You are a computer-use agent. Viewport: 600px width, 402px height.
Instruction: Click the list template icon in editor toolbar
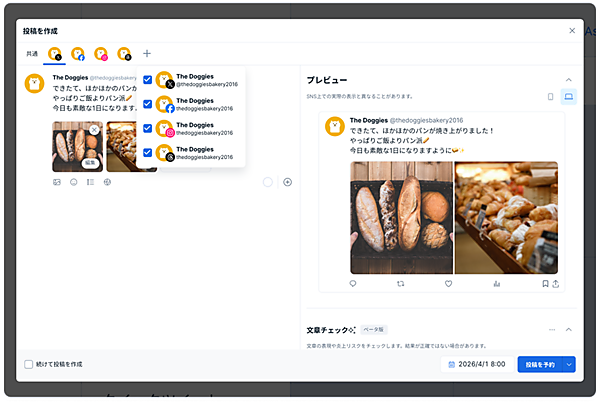(x=90, y=182)
